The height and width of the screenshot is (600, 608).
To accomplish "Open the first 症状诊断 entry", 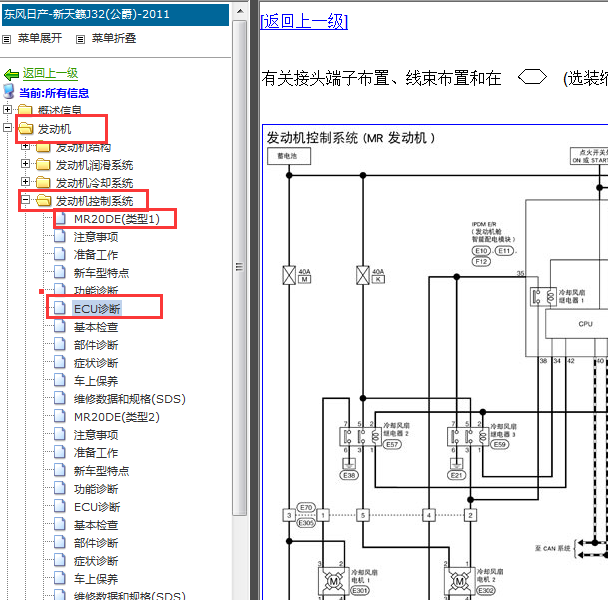I will [x=96, y=363].
